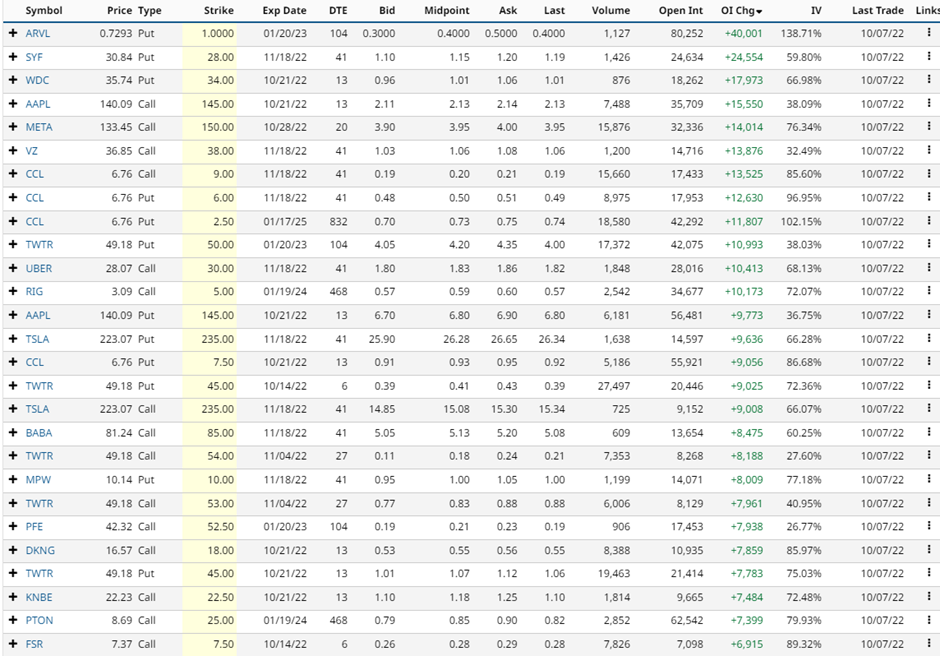Open the BABA symbol link
The width and height of the screenshot is (940, 656).
point(38,432)
